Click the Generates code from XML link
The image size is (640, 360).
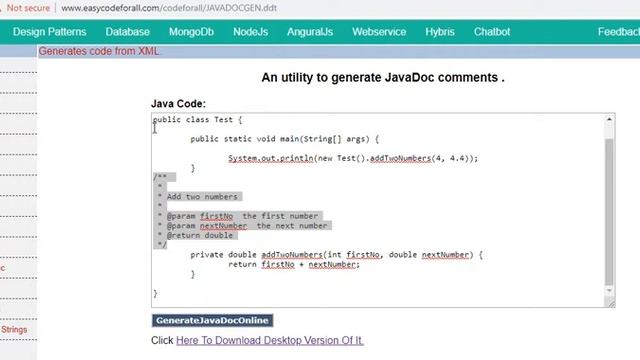point(98,51)
